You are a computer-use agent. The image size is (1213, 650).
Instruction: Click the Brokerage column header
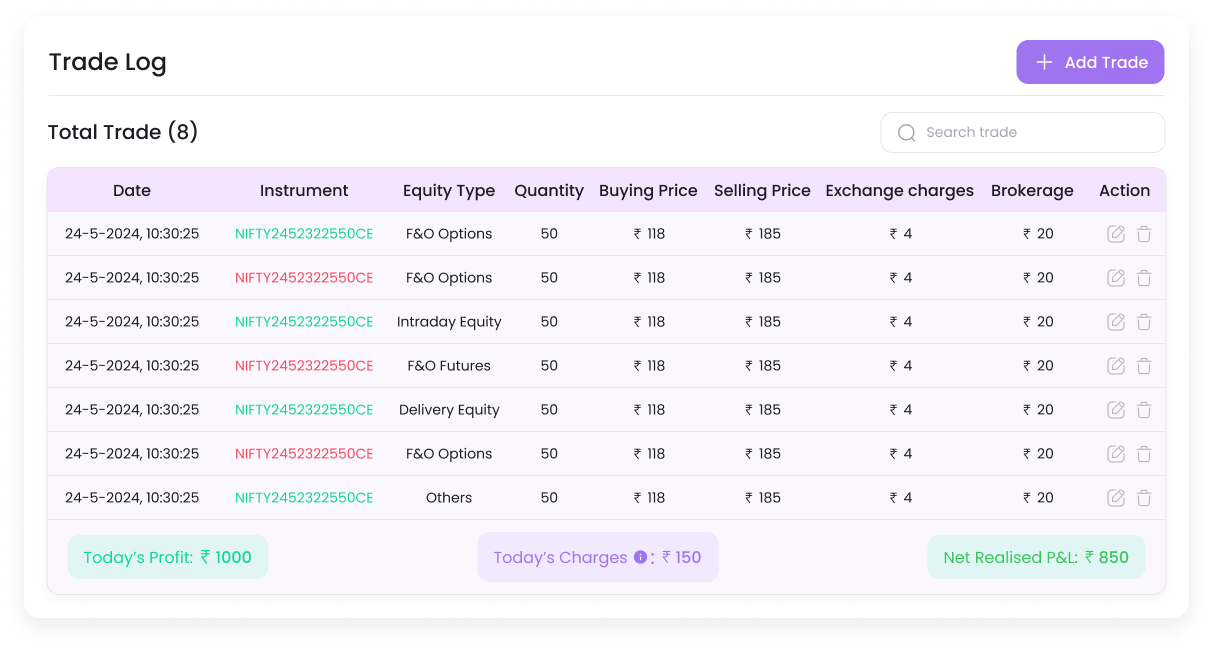pyautogui.click(x=1032, y=191)
